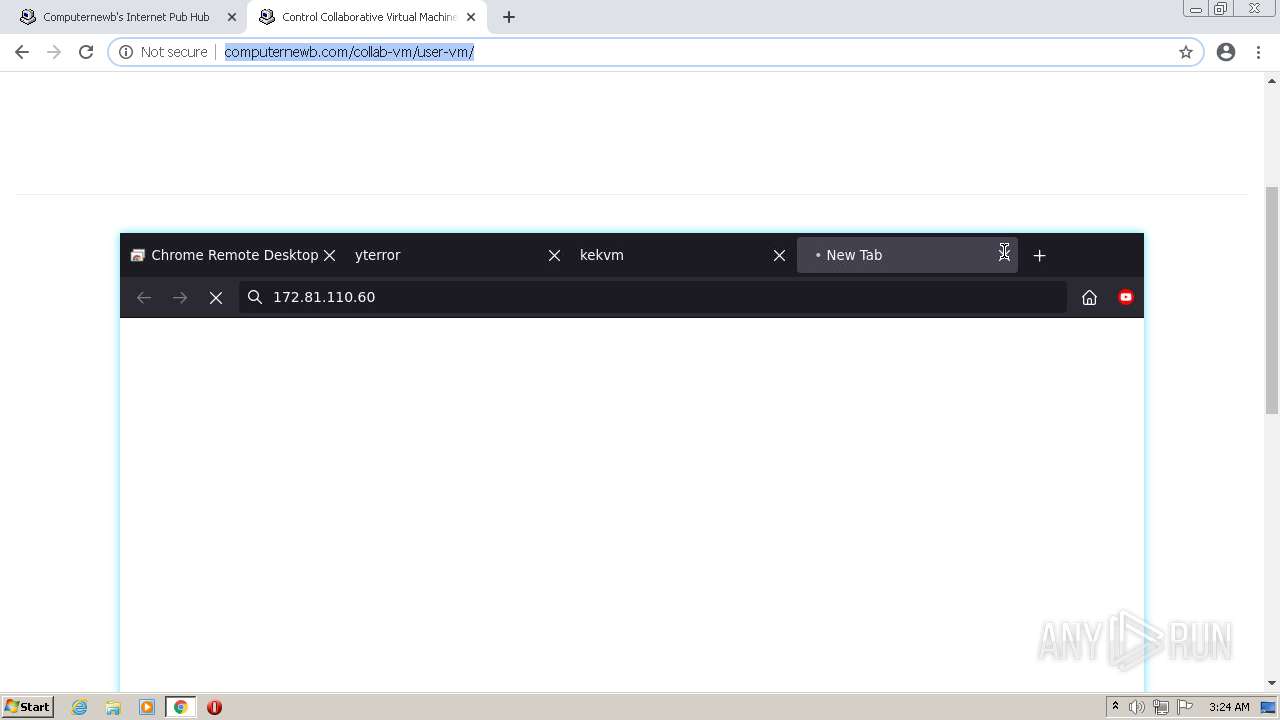1280x720 pixels.
Task: Click the red YouTube extension icon
Action: tap(1126, 297)
